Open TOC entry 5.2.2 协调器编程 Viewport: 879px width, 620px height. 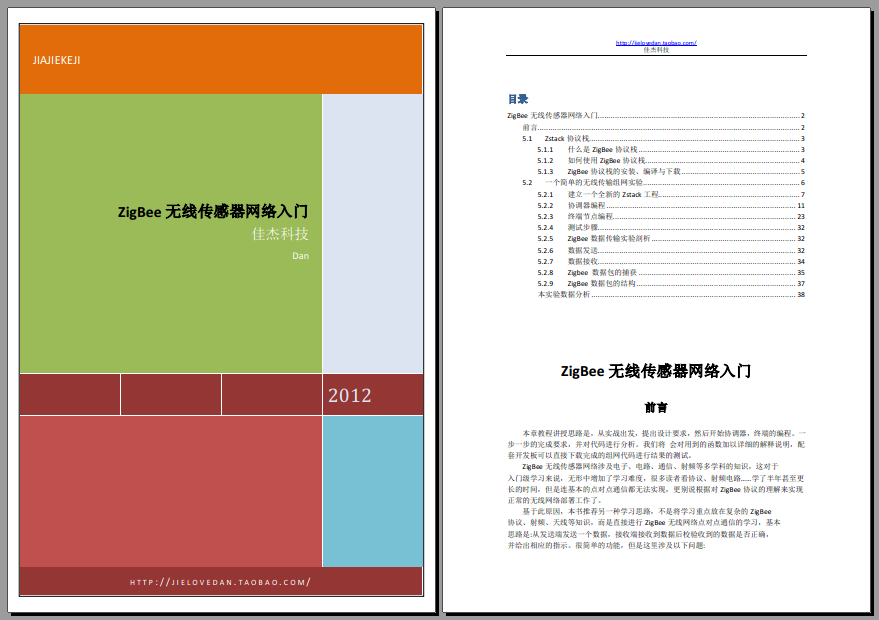coord(671,206)
